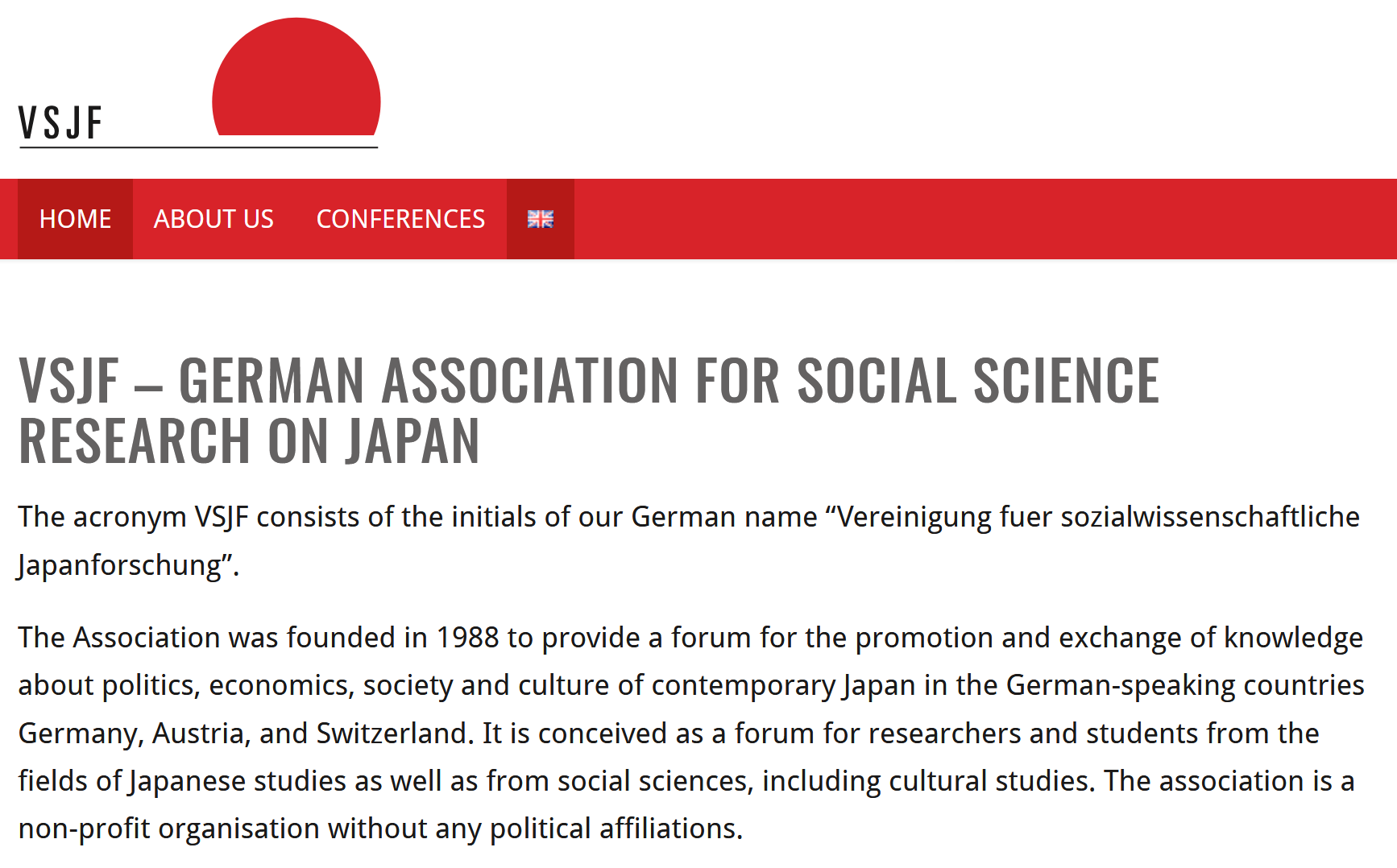1397x868 pixels.
Task: Click the year "1988" in the paragraph
Action: [468, 637]
